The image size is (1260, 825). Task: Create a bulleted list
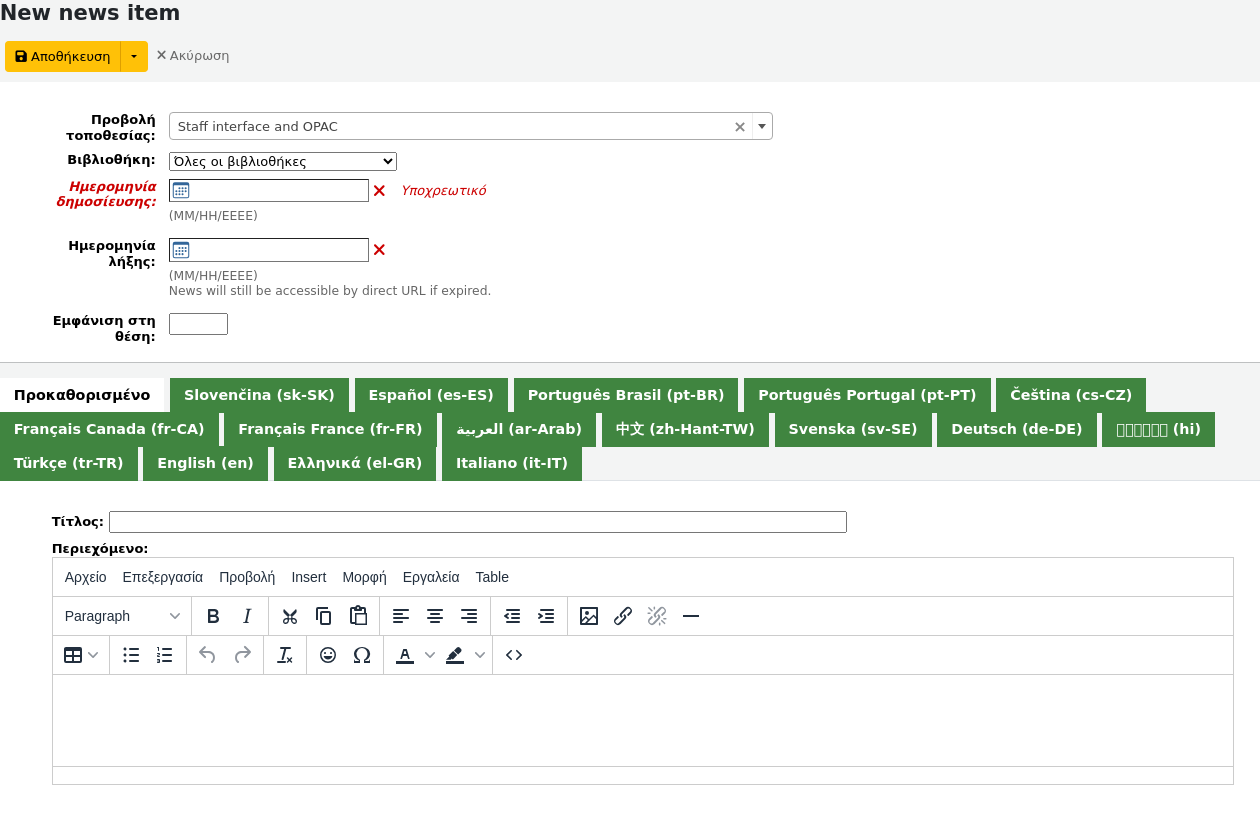[x=131, y=655]
